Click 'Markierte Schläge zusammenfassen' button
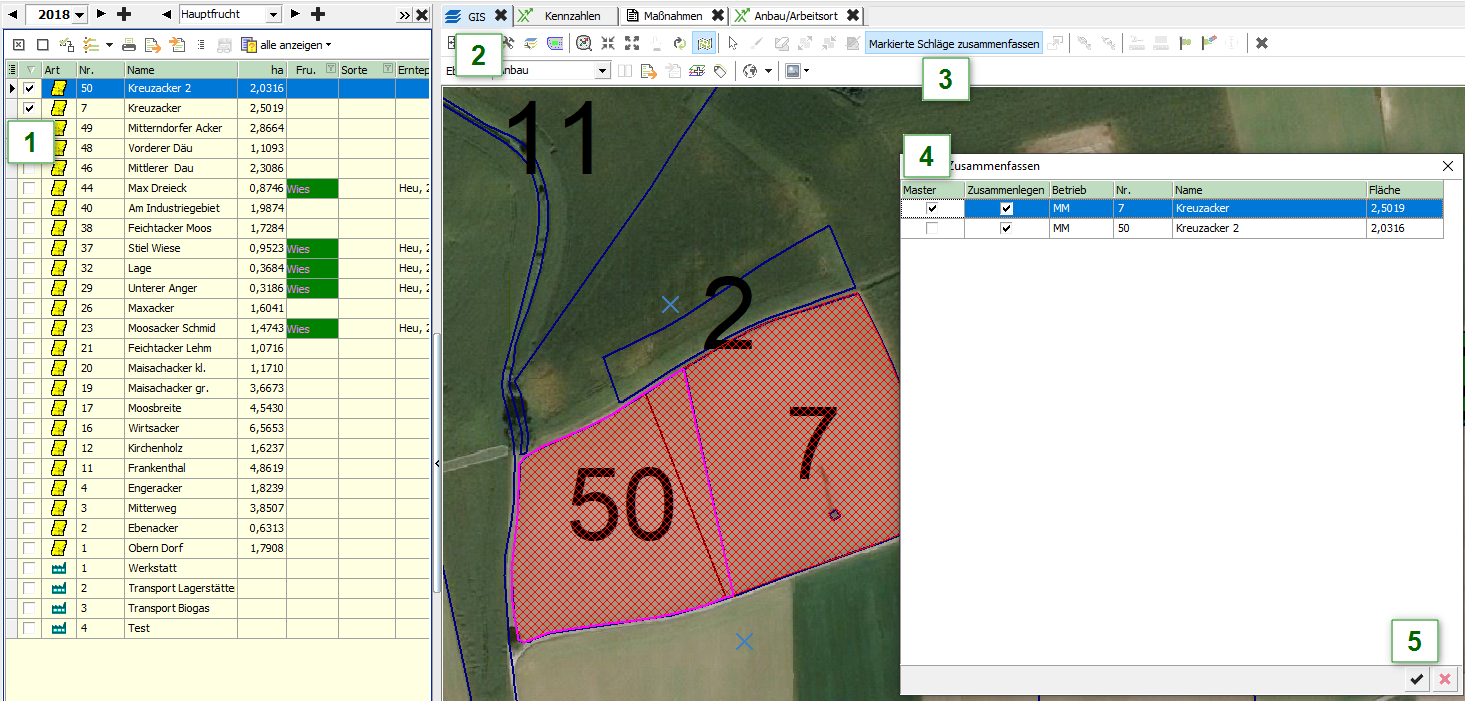The width and height of the screenshot is (1465, 701). tap(953, 44)
